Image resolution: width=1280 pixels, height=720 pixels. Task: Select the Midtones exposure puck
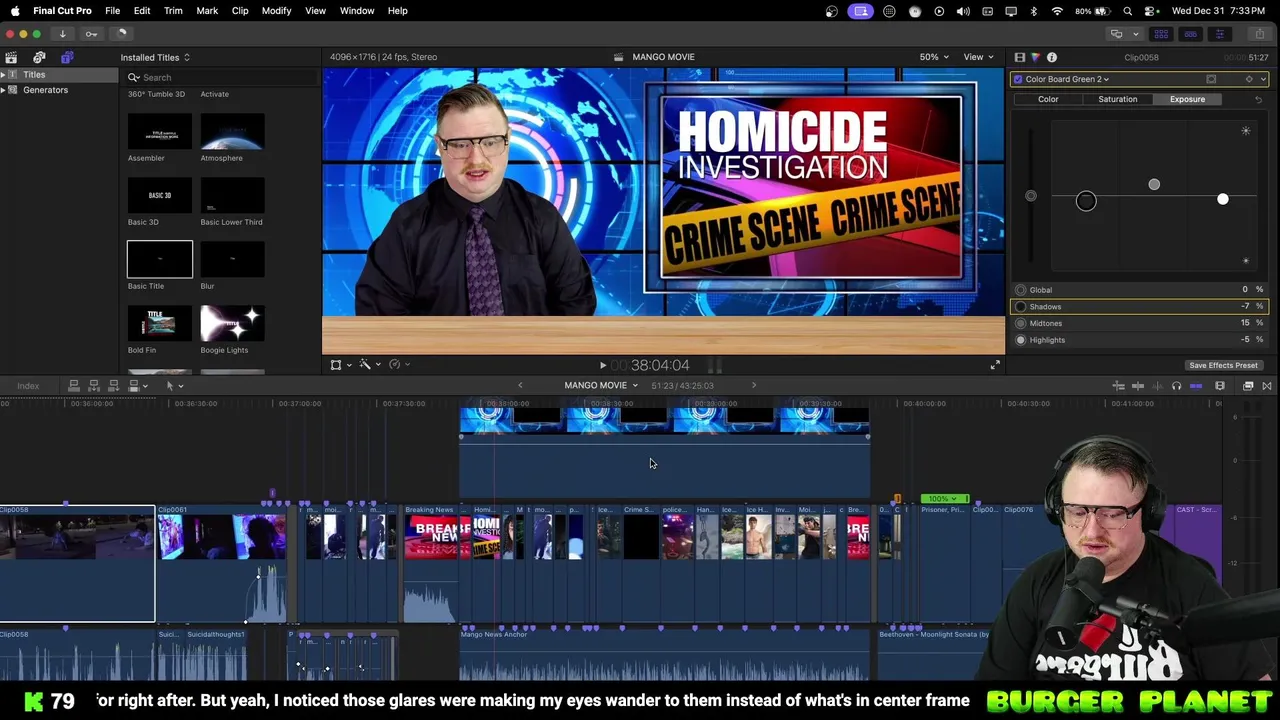coord(1154,184)
